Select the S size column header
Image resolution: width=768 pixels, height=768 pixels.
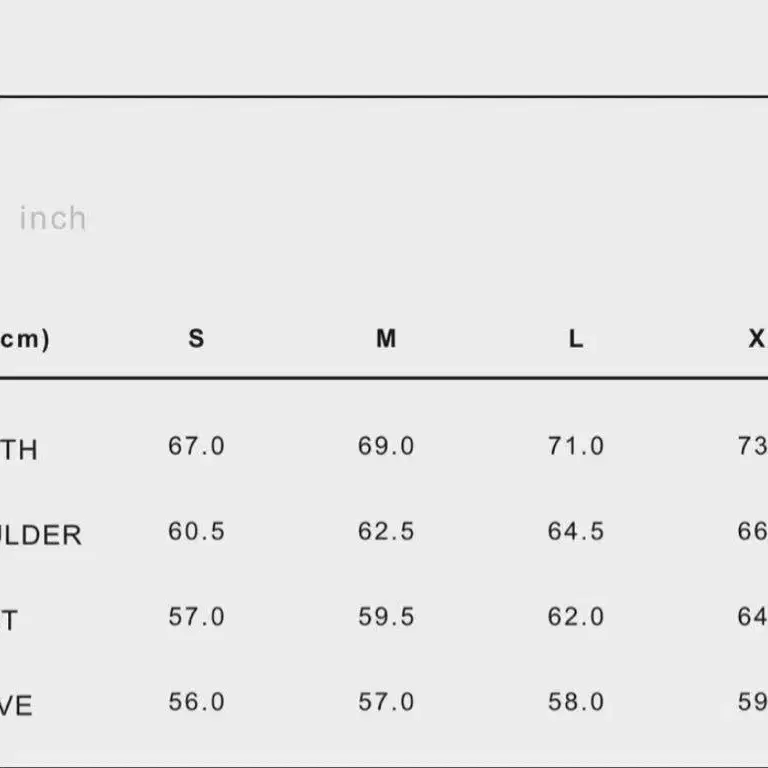(196, 338)
